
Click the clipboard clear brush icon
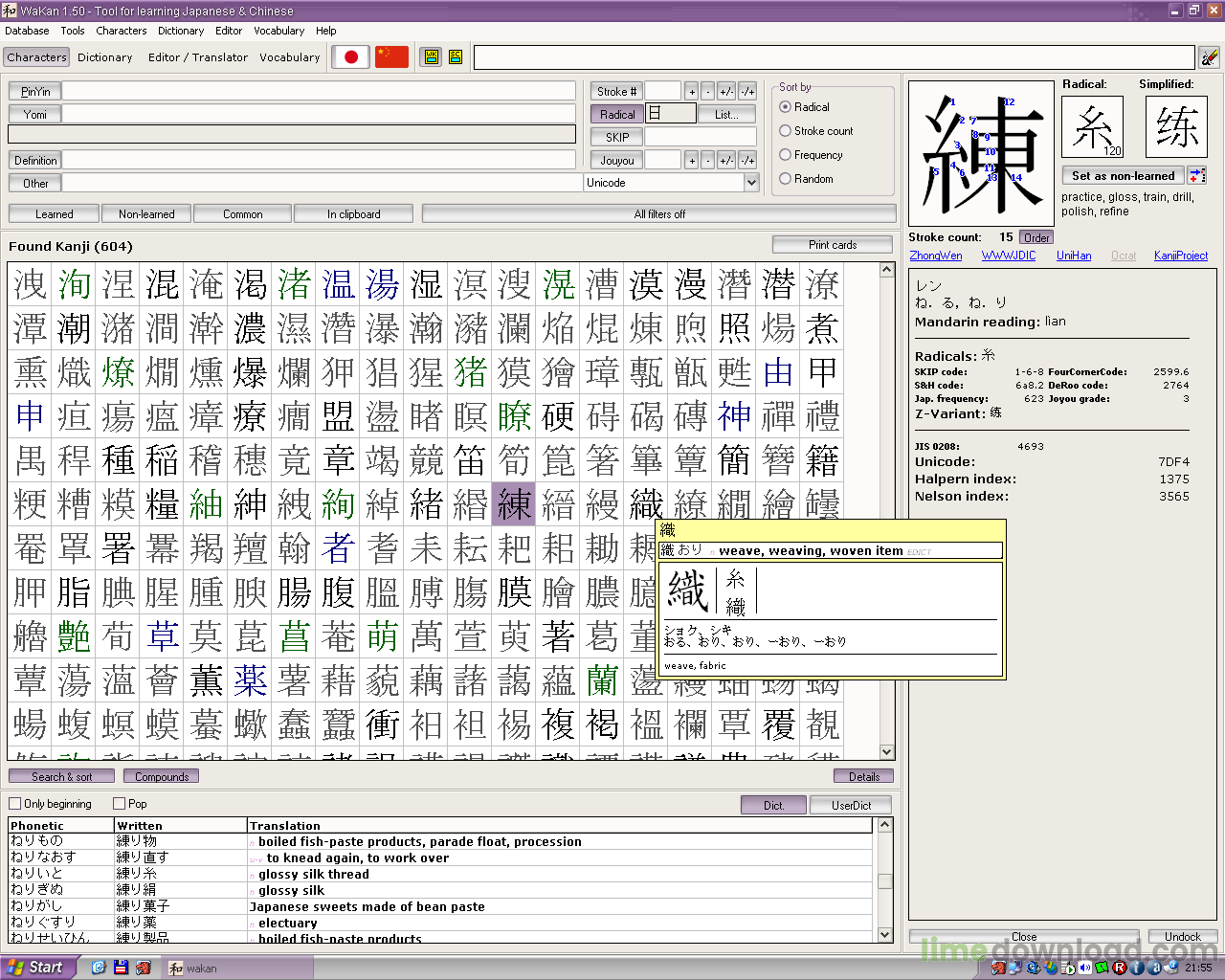[x=1210, y=57]
